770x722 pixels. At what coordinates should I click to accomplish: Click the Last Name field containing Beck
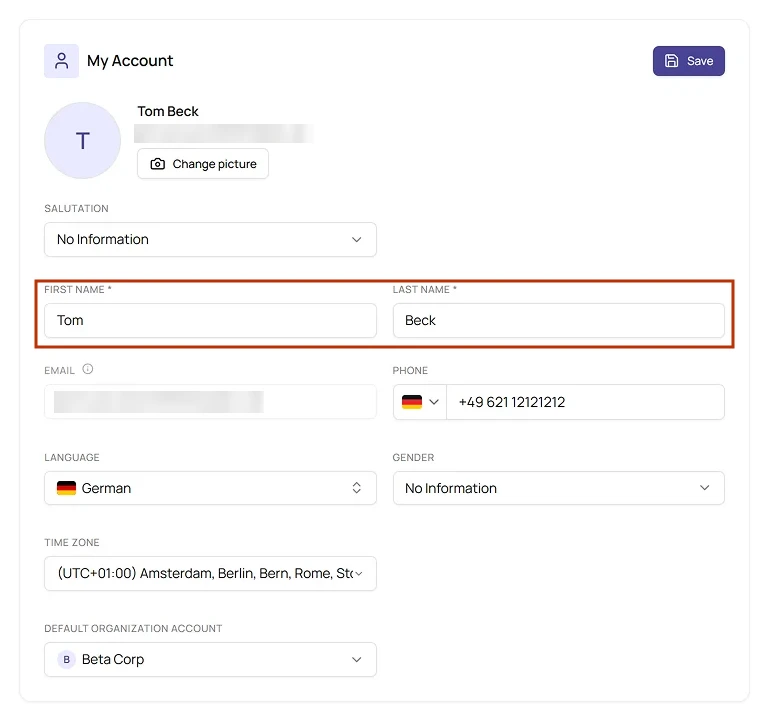coord(558,320)
